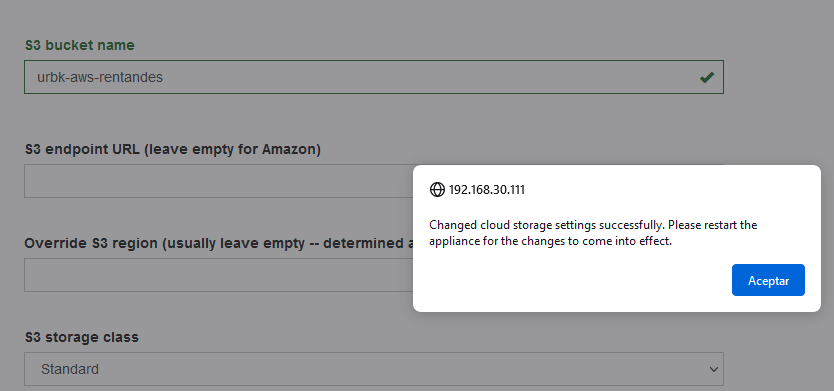Click the chevron arrow of S3 storage class
Image resolution: width=834 pixels, height=391 pixels.
pyautogui.click(x=714, y=369)
